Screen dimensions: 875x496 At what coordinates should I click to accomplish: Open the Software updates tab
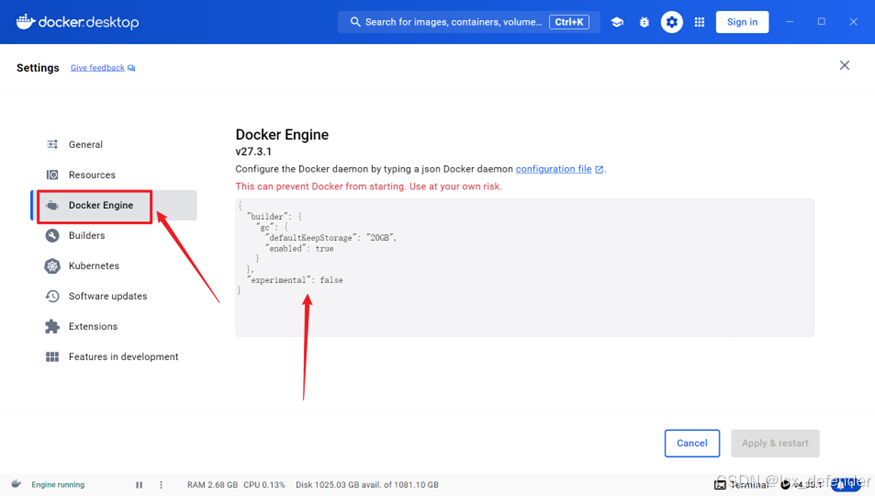(114, 296)
